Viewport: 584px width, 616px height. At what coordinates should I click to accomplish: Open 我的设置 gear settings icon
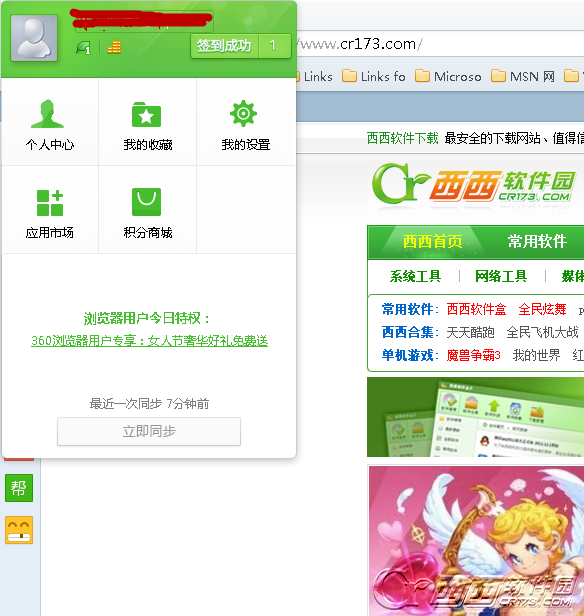(243, 114)
